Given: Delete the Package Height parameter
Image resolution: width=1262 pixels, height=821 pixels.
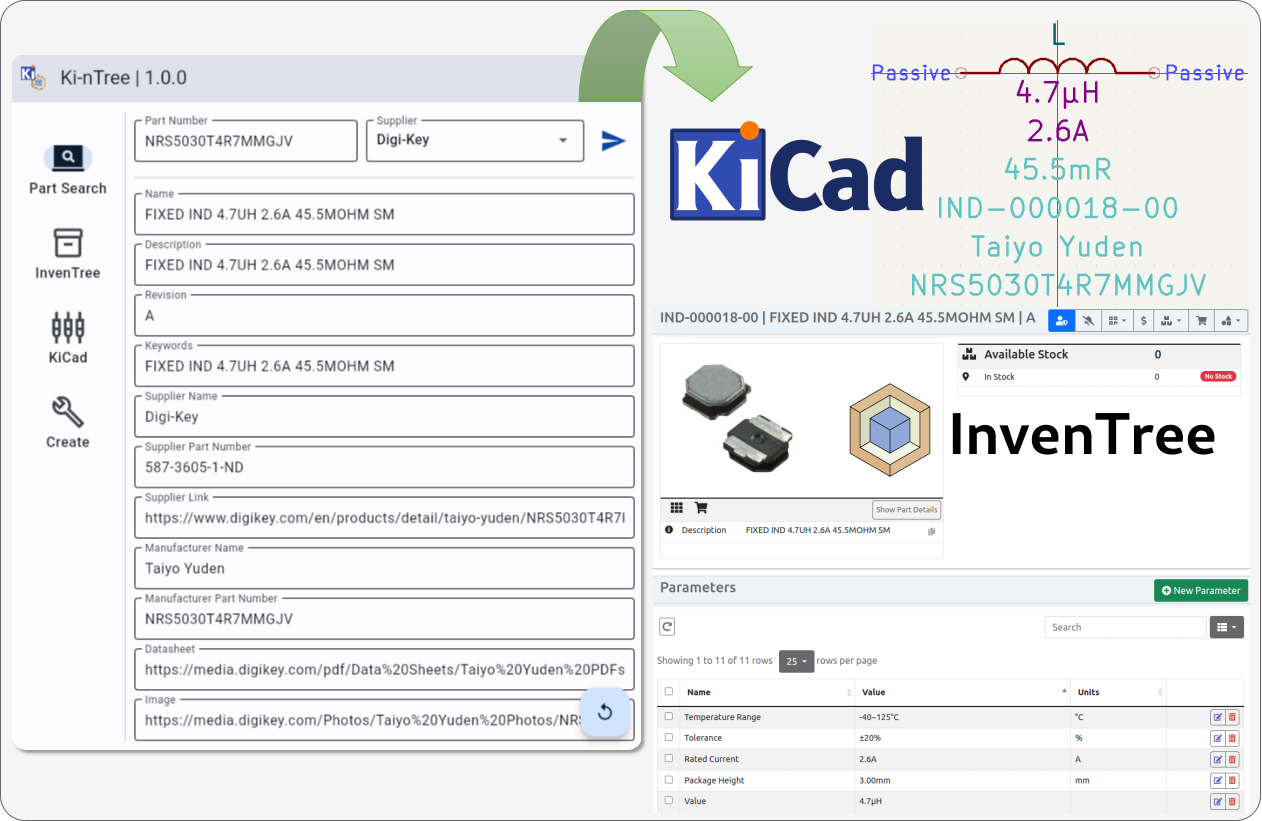Looking at the screenshot, I should coord(1232,780).
